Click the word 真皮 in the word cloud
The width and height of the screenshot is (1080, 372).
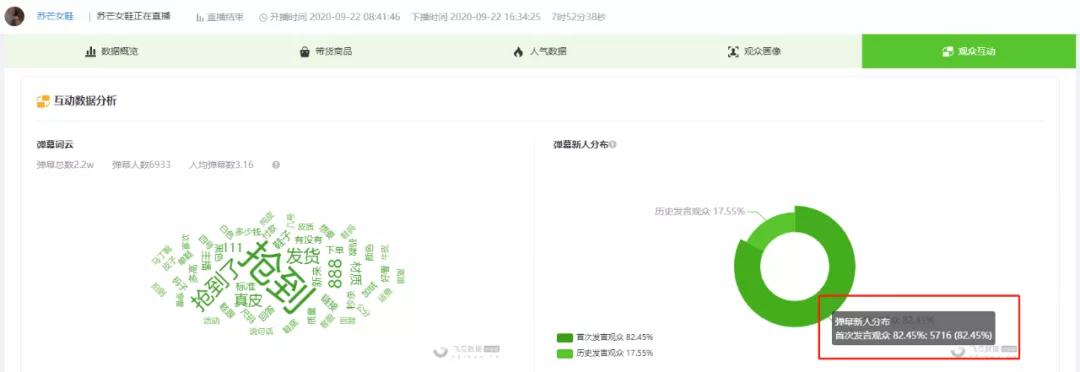[249, 300]
